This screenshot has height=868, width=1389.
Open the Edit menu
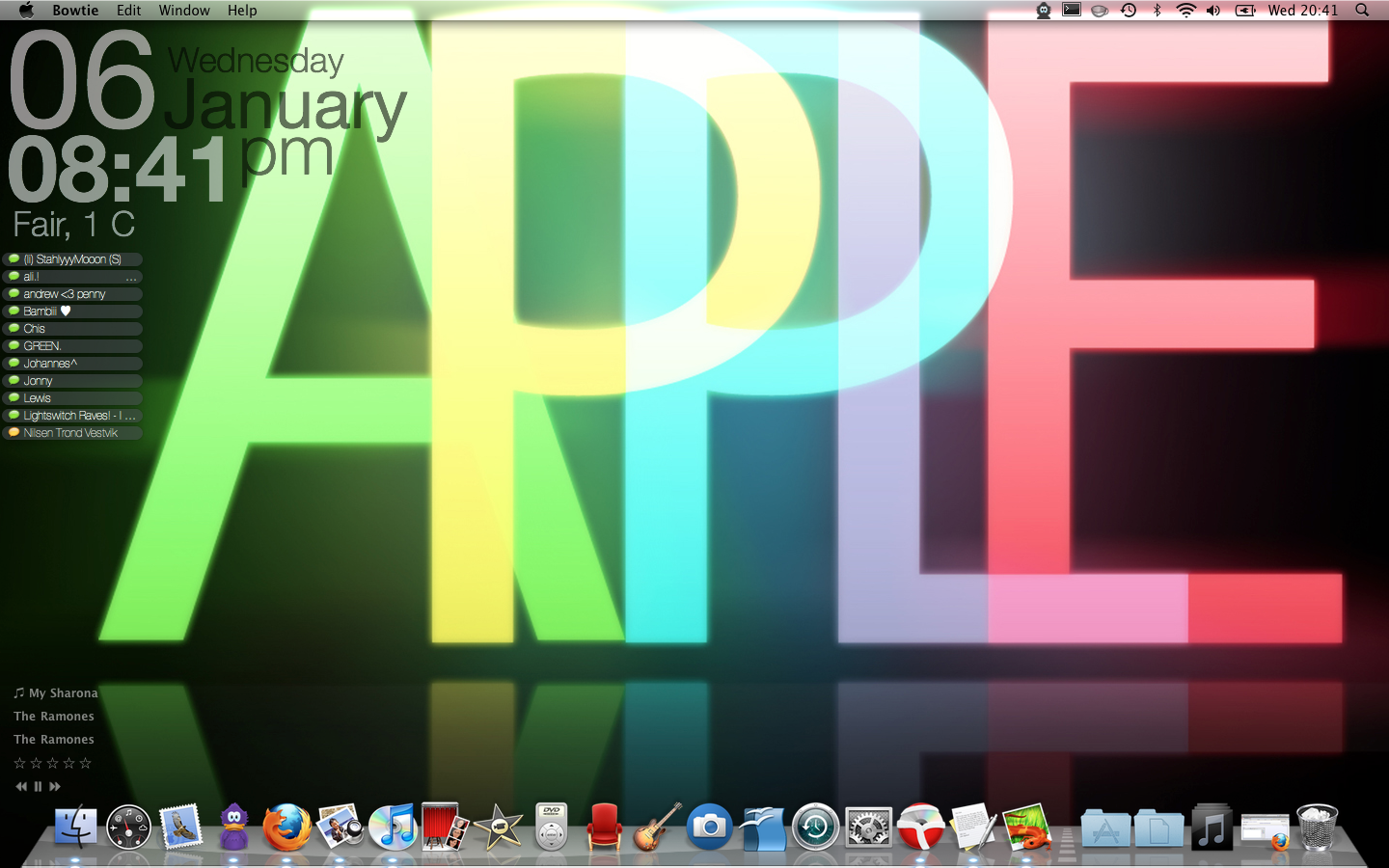(129, 10)
